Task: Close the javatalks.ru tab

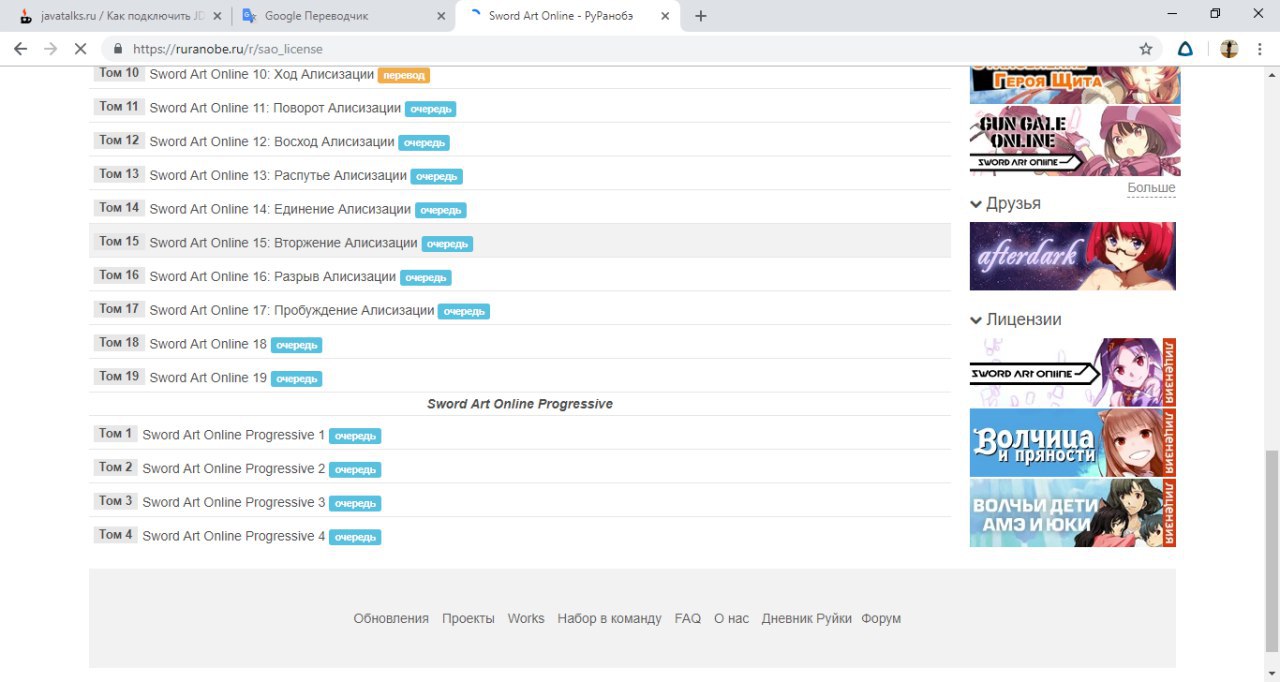Action: tap(218, 16)
